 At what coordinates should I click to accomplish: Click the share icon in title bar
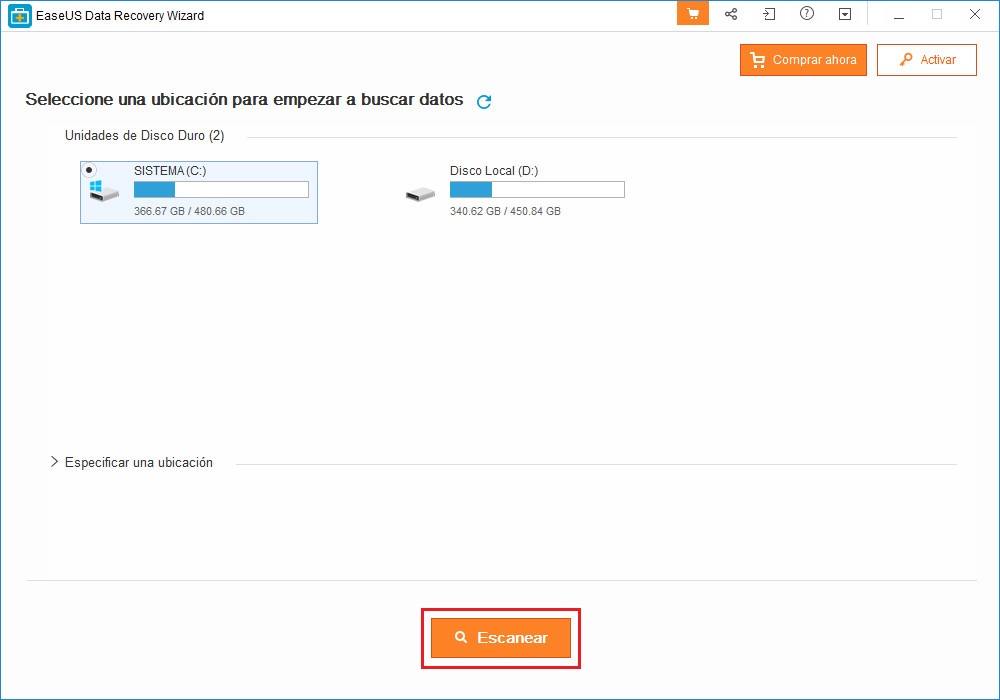click(x=731, y=14)
